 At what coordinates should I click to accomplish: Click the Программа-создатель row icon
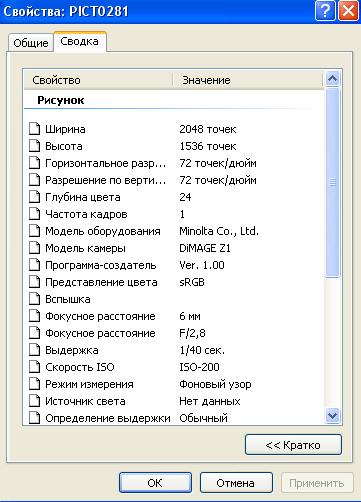click(x=34, y=265)
